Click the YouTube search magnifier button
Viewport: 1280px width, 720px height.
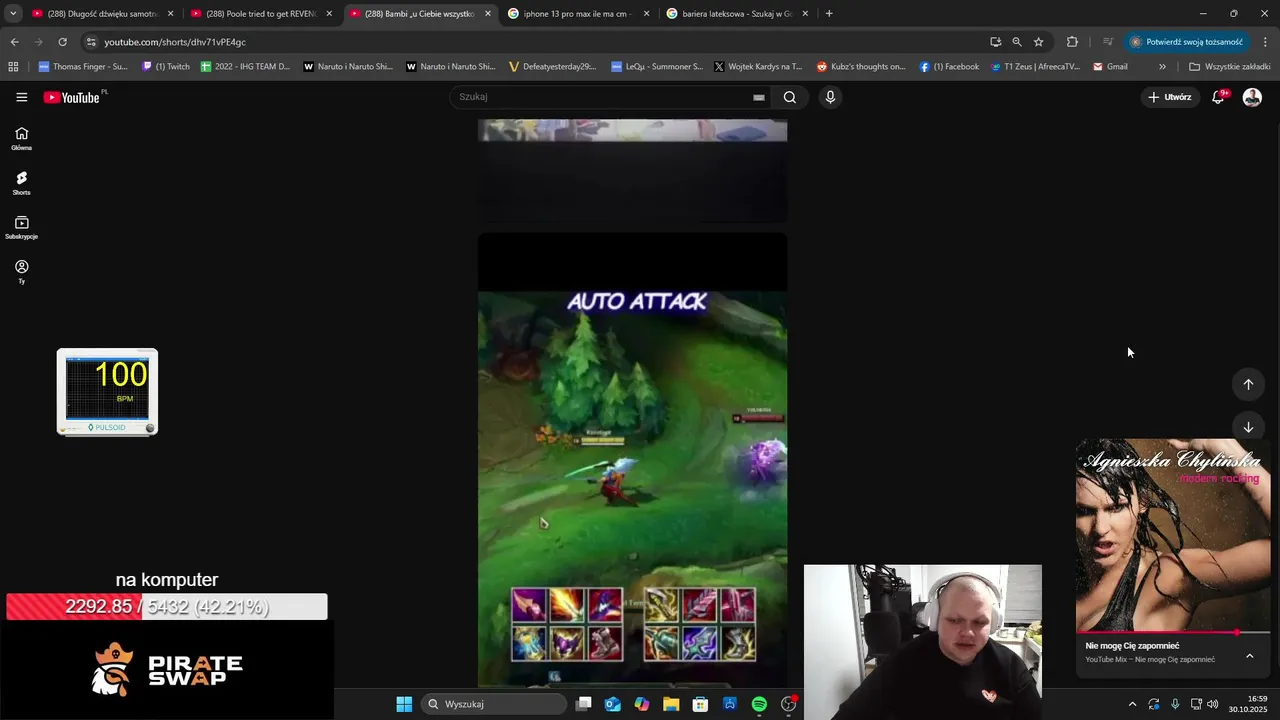(x=790, y=97)
